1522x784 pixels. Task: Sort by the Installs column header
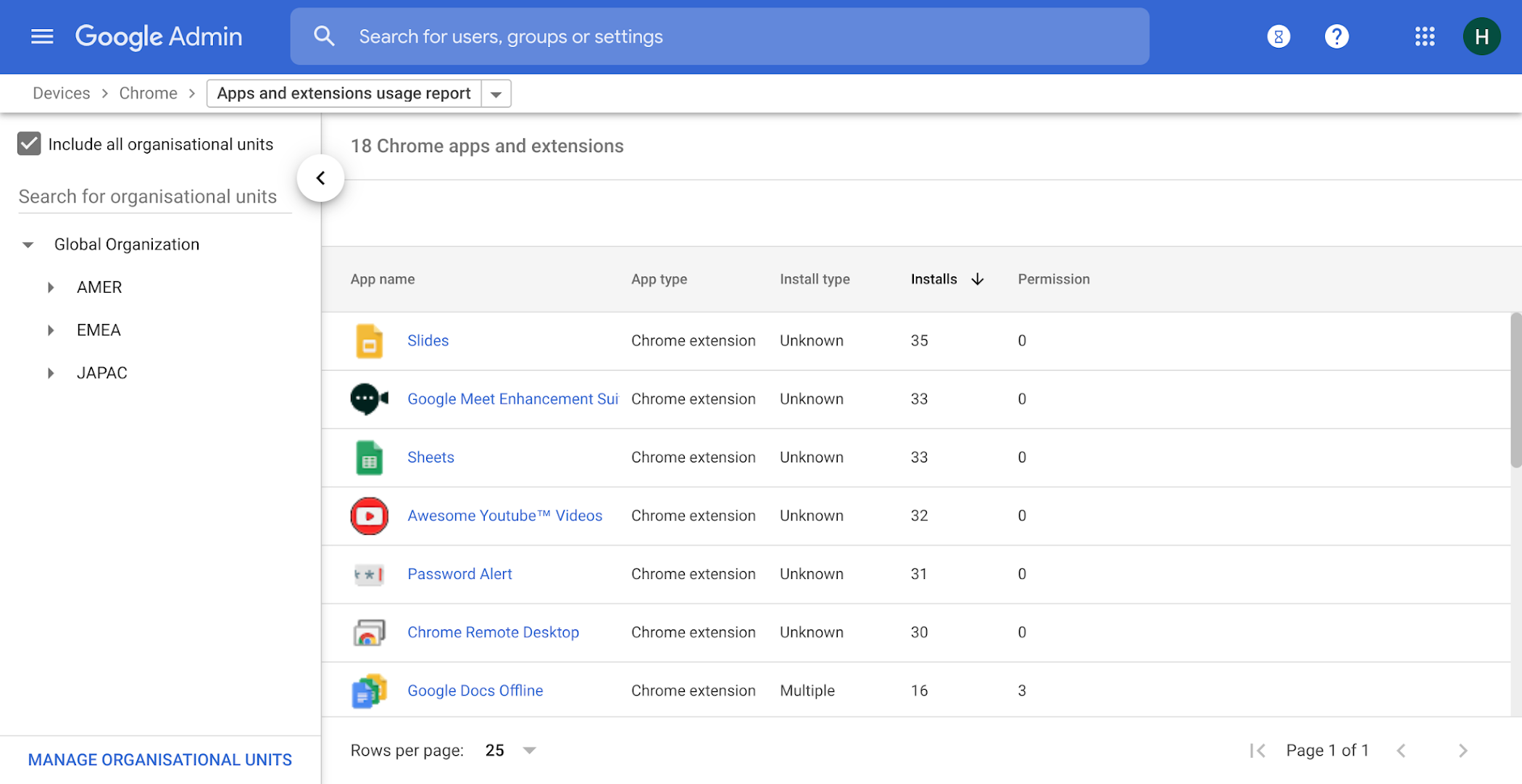933,280
